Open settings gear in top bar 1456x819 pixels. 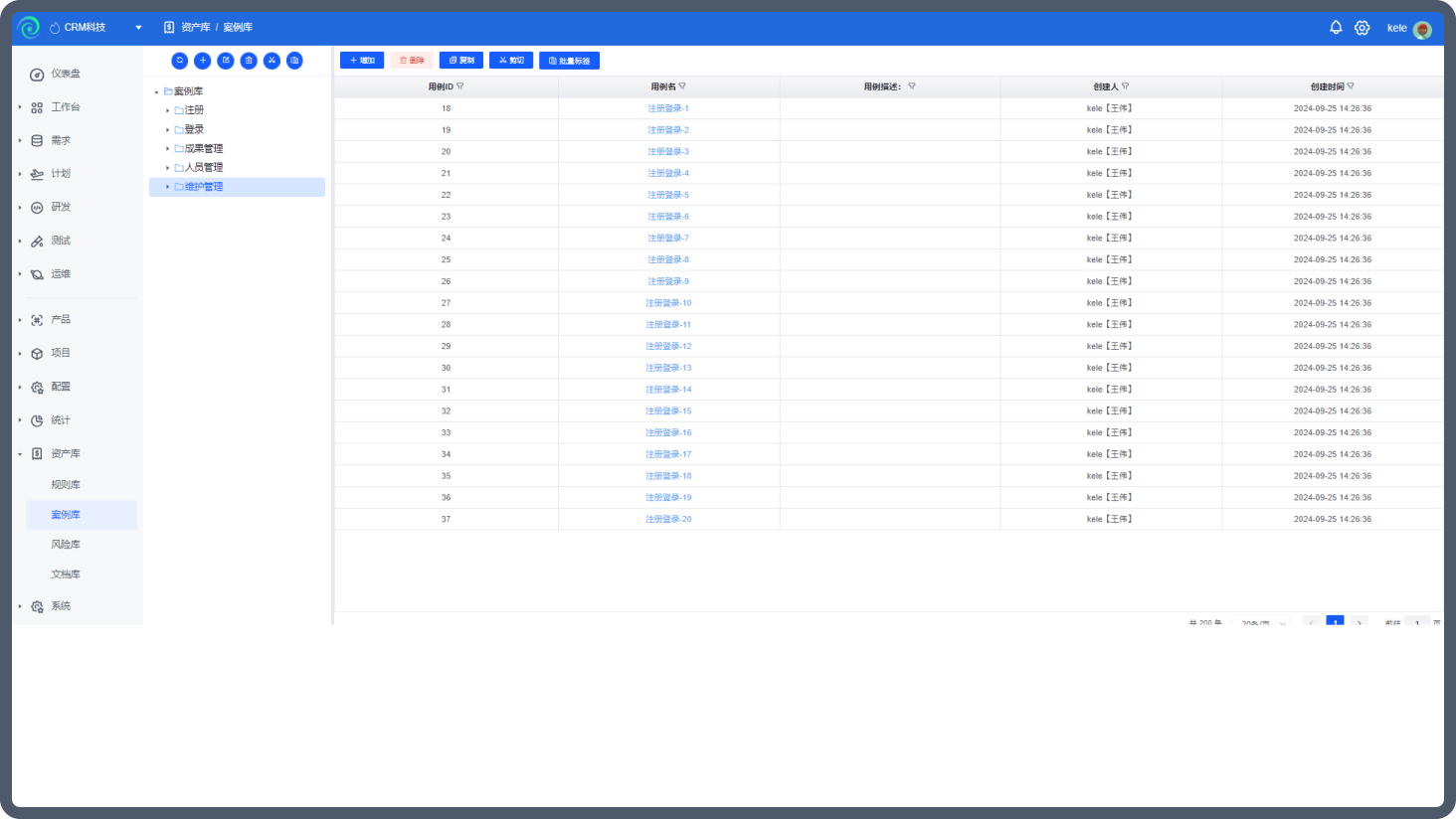click(1363, 28)
